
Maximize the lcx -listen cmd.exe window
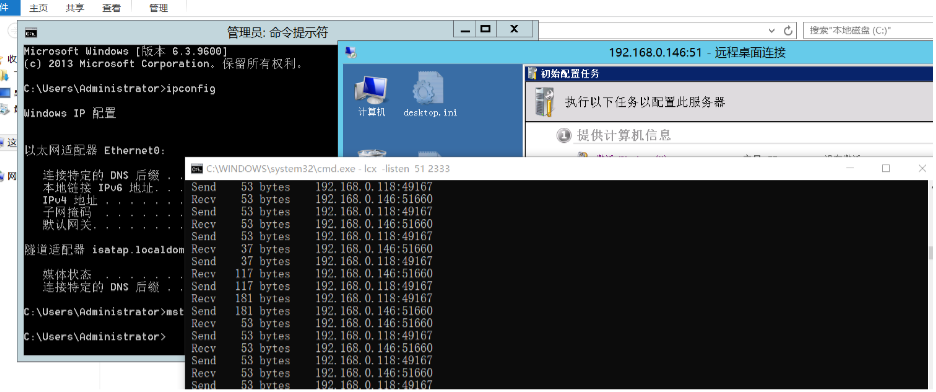886,169
